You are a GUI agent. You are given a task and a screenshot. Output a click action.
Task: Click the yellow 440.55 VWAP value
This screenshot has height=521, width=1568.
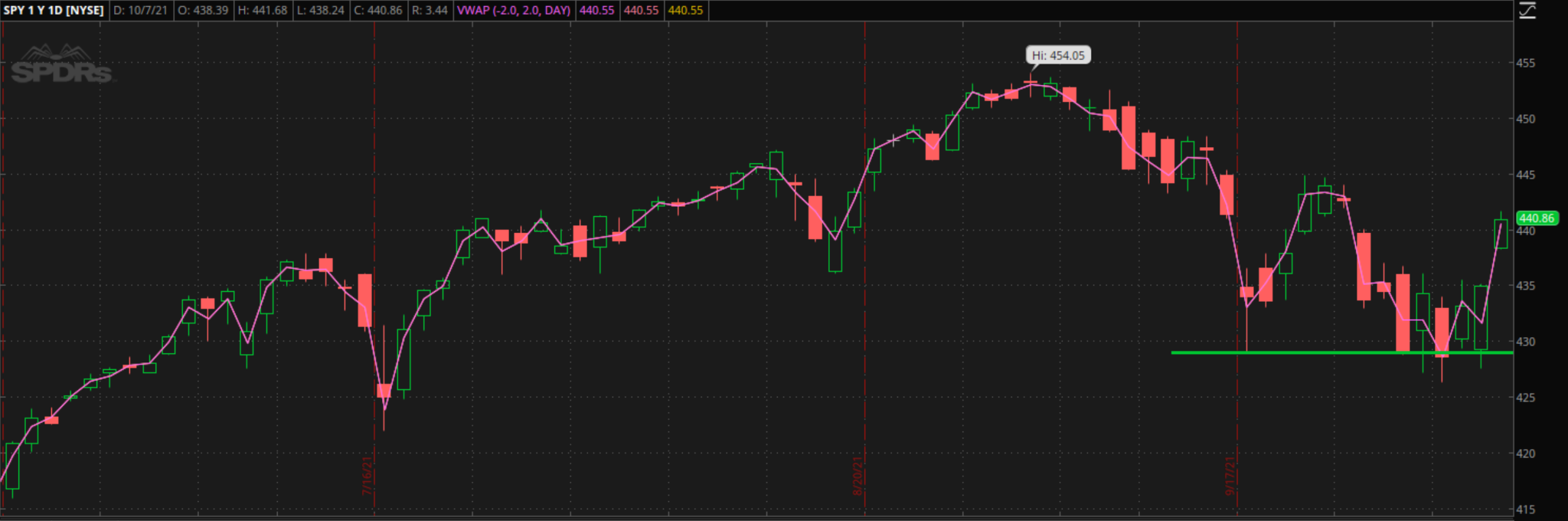point(685,11)
